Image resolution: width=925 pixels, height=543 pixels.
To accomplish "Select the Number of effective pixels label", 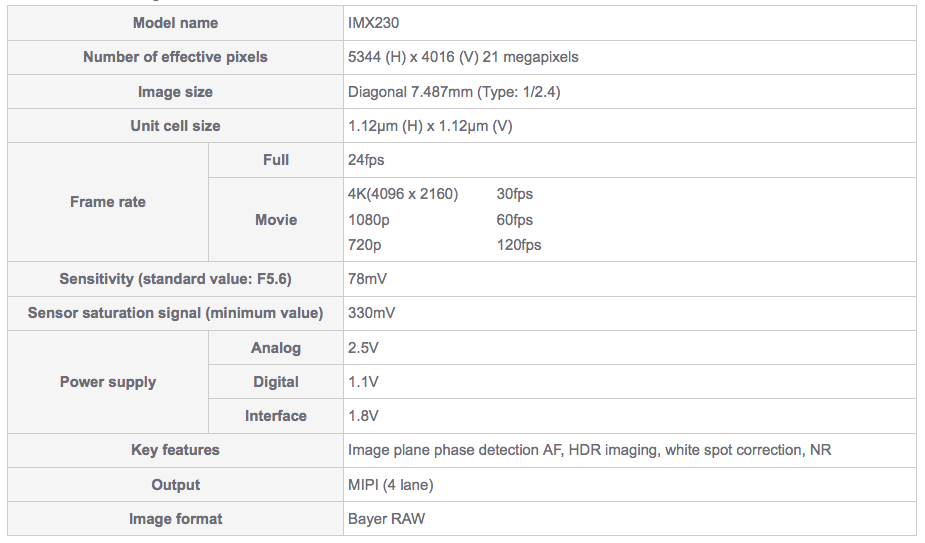I will (x=175, y=57).
